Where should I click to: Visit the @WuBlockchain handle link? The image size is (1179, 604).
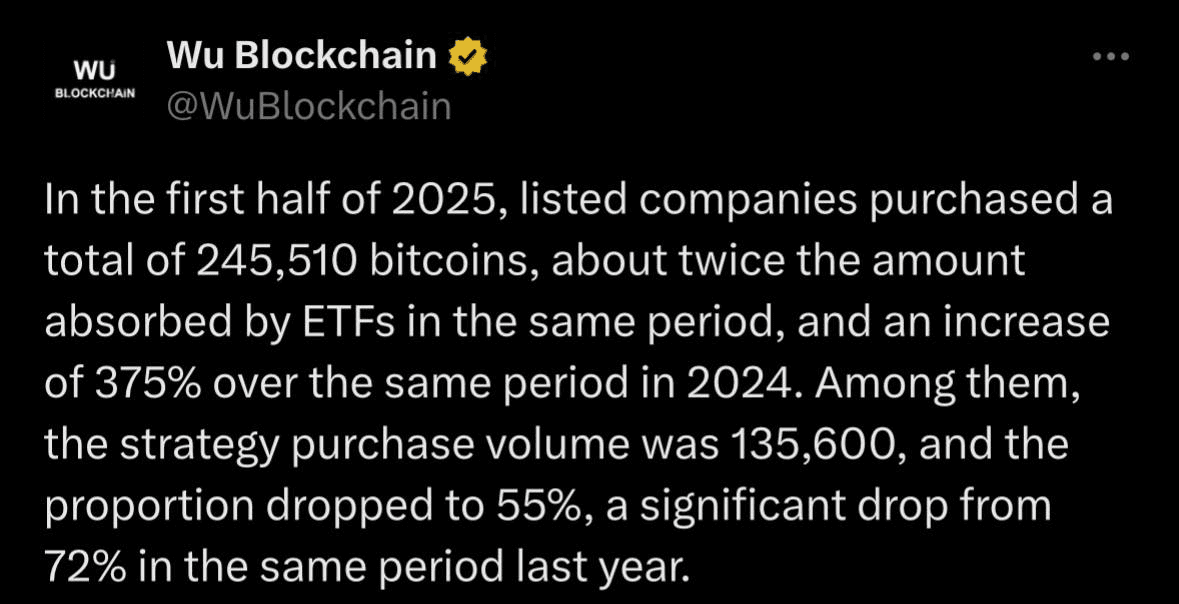(x=308, y=107)
